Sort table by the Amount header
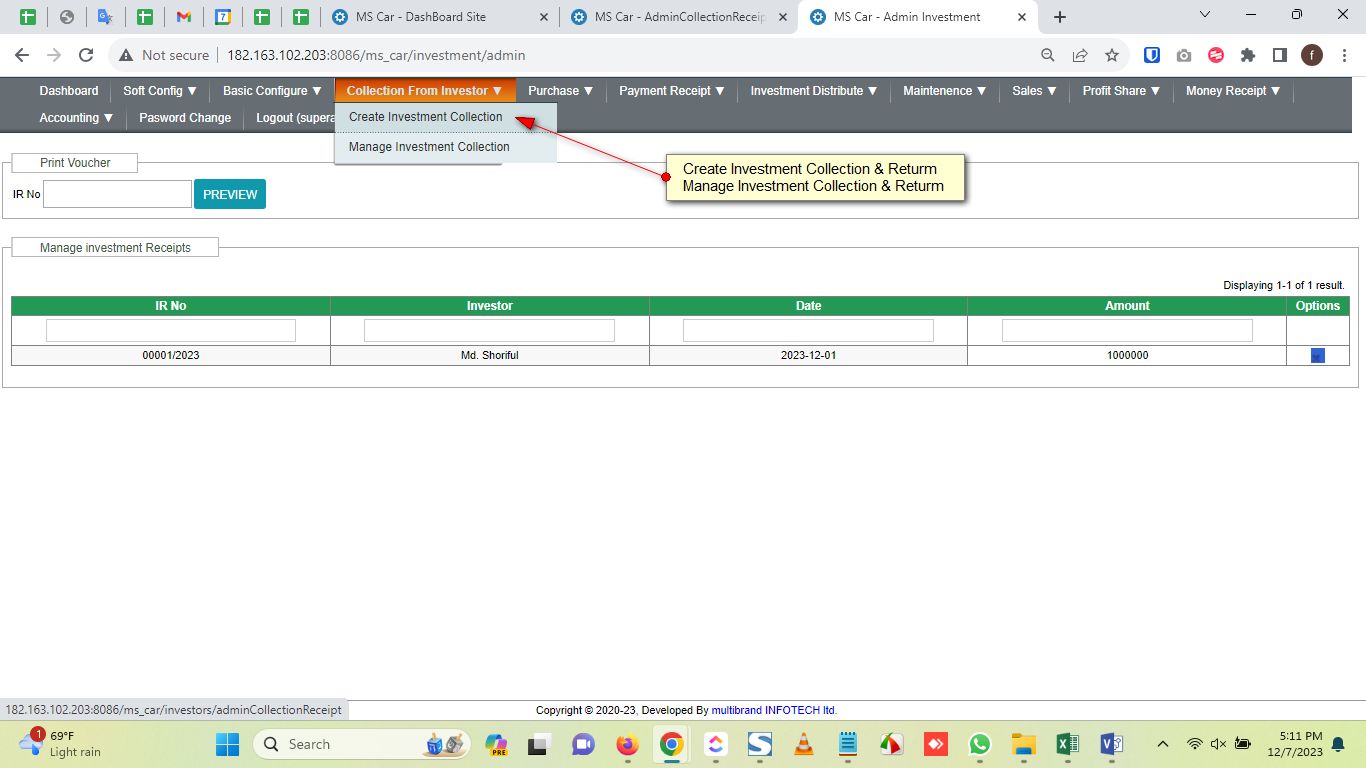This screenshot has height=768, width=1366. [1127, 306]
